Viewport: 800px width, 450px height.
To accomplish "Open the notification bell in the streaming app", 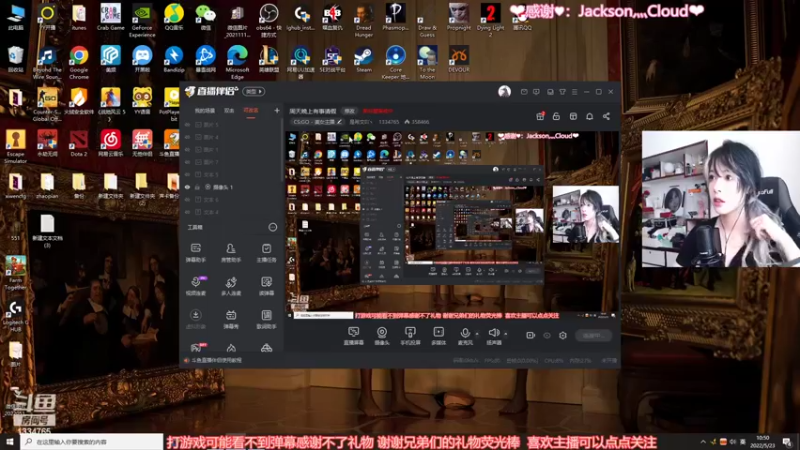I will coord(589,116).
